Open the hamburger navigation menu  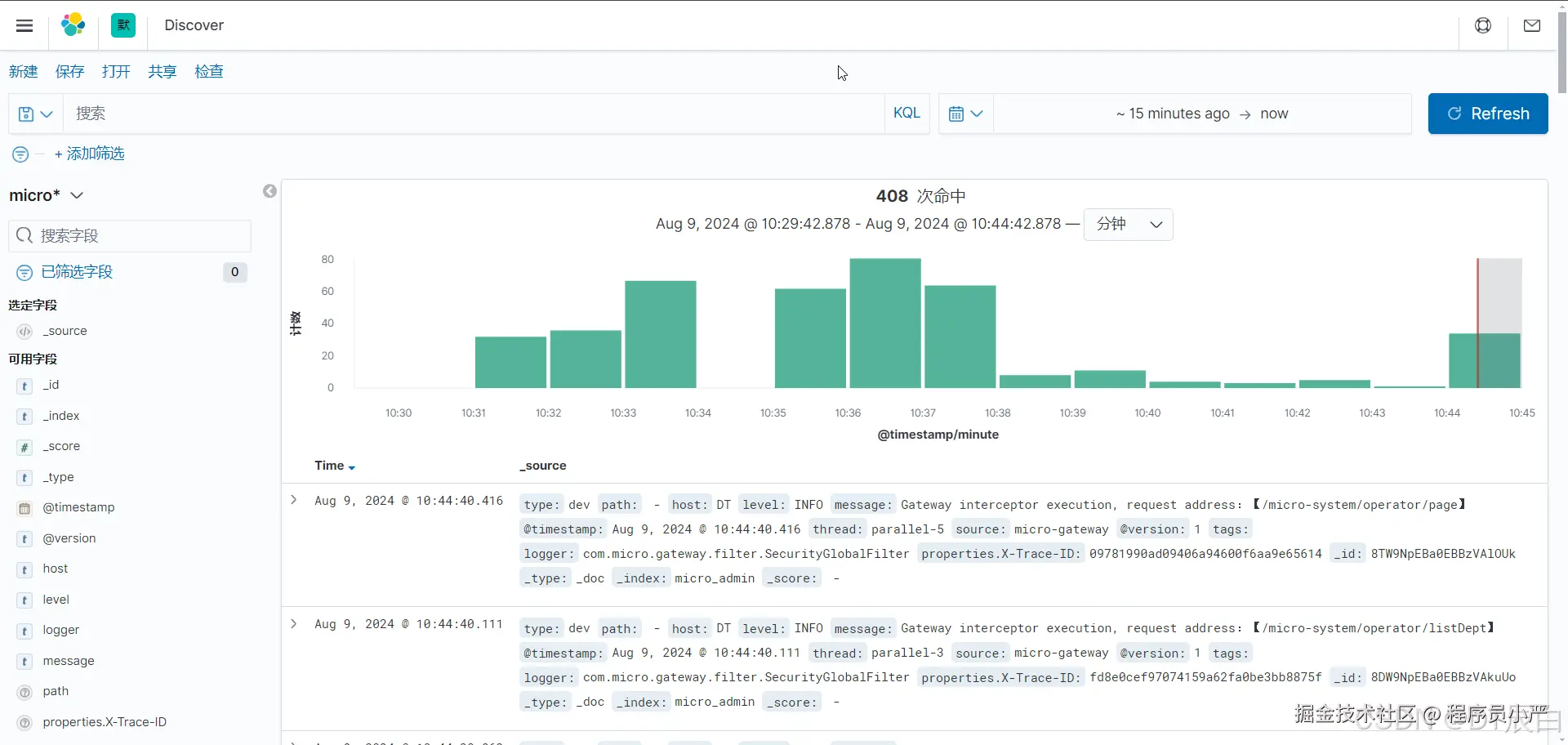(24, 25)
